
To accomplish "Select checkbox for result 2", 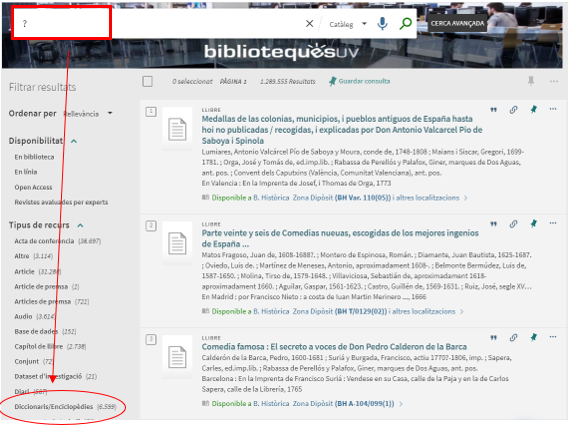I will tap(151, 226).
